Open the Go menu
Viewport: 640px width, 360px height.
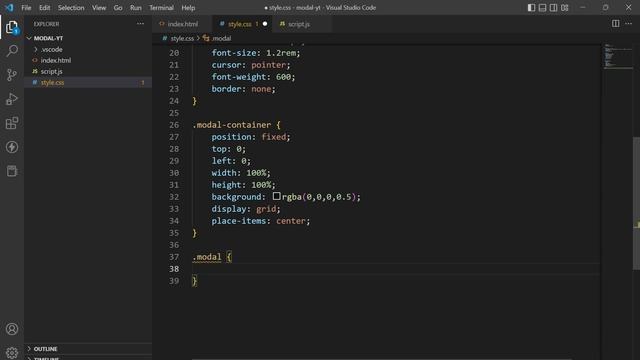point(118,7)
